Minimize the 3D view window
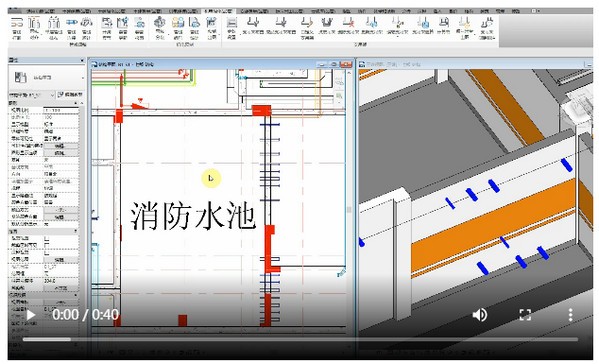This screenshot has width=599, height=364. [x=589, y=64]
